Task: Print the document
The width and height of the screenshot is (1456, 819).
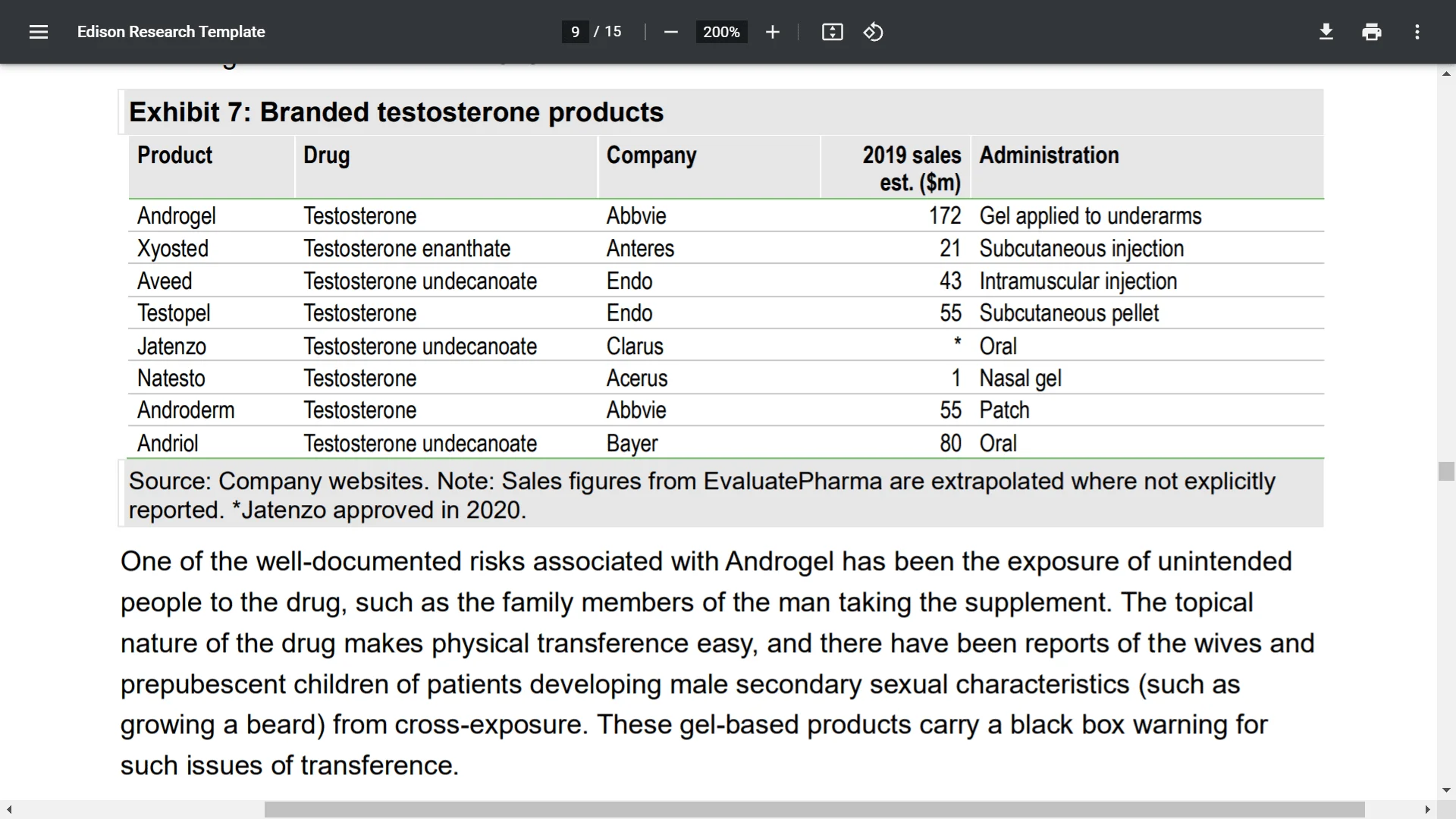Action: click(x=1371, y=32)
